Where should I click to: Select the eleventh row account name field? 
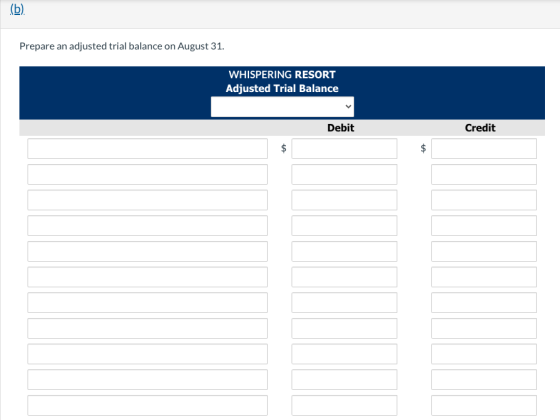tap(148, 405)
